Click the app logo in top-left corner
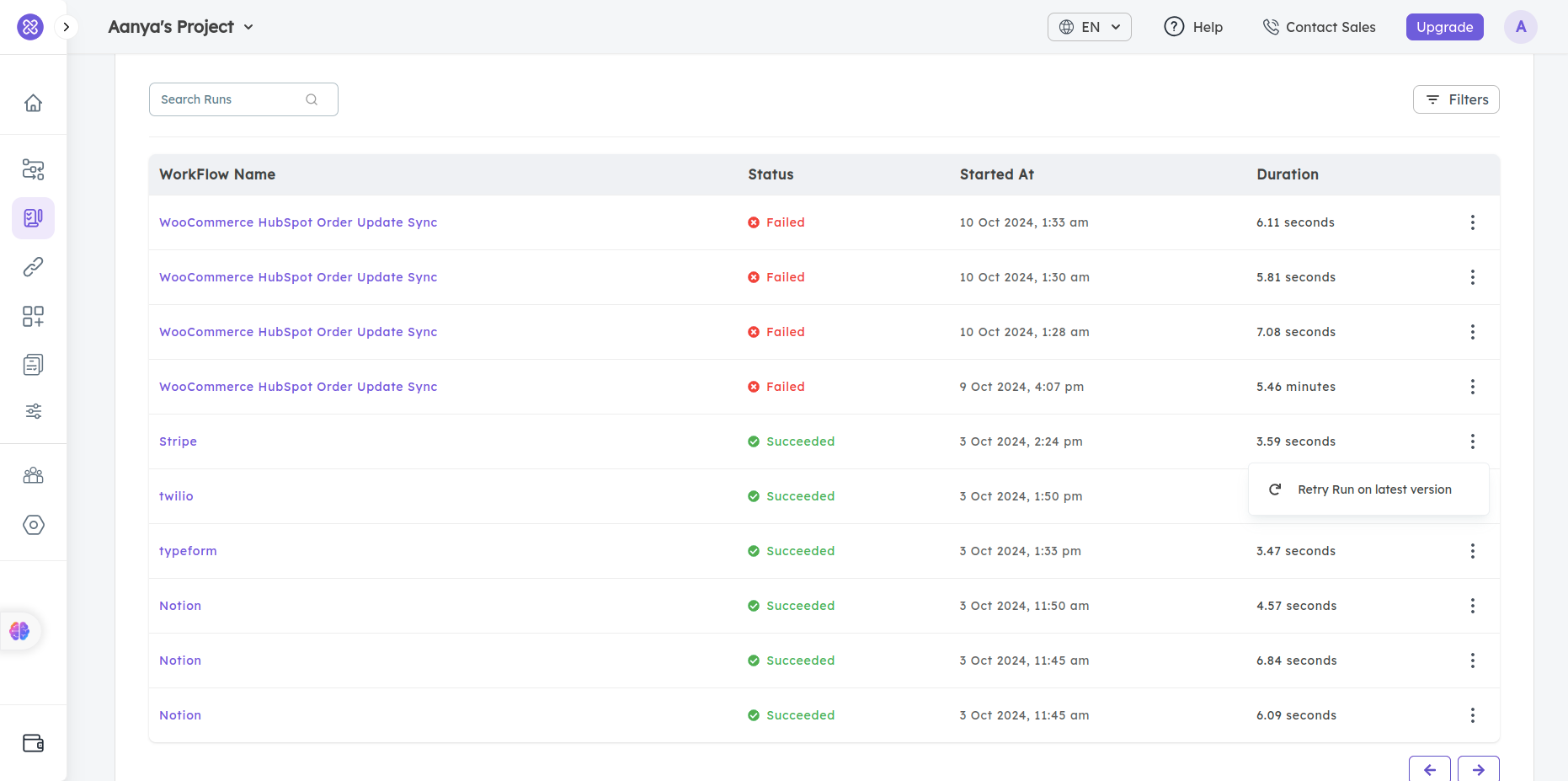 click(30, 27)
